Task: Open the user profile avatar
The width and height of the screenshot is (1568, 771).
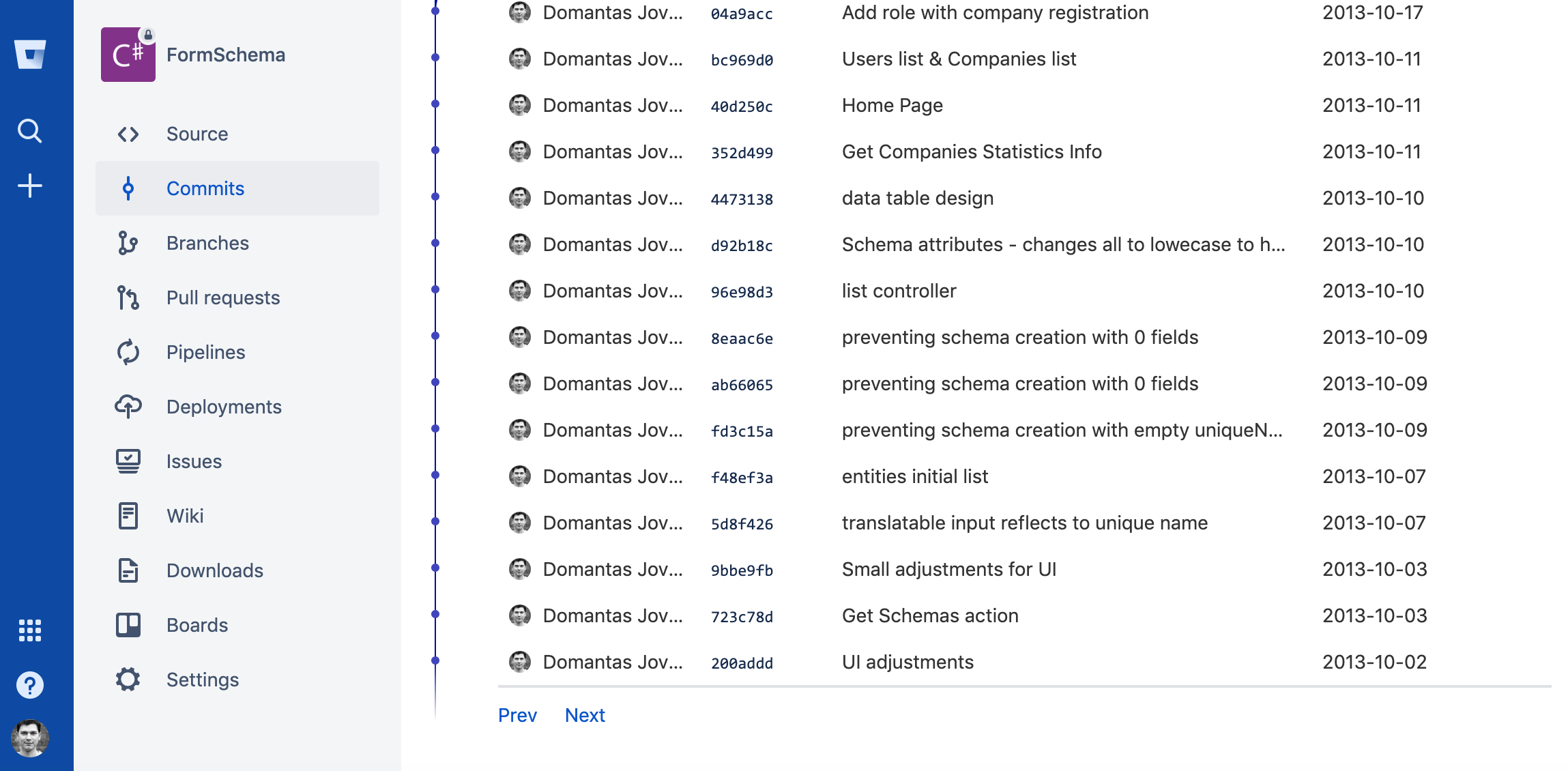Action: pos(30,738)
